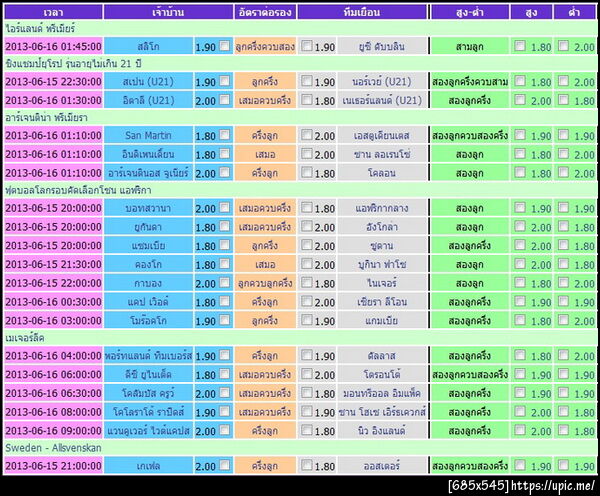Tick the home checkbox for คองโก
The image size is (600, 496).
click(x=225, y=264)
